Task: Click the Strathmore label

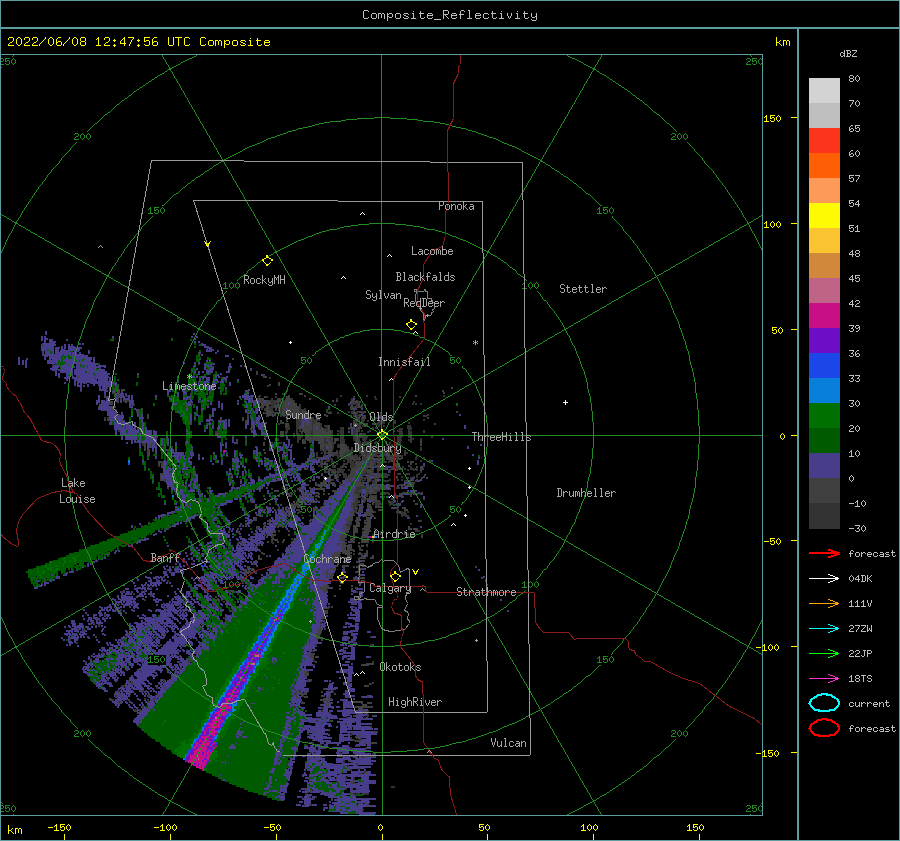Action: tap(486, 592)
